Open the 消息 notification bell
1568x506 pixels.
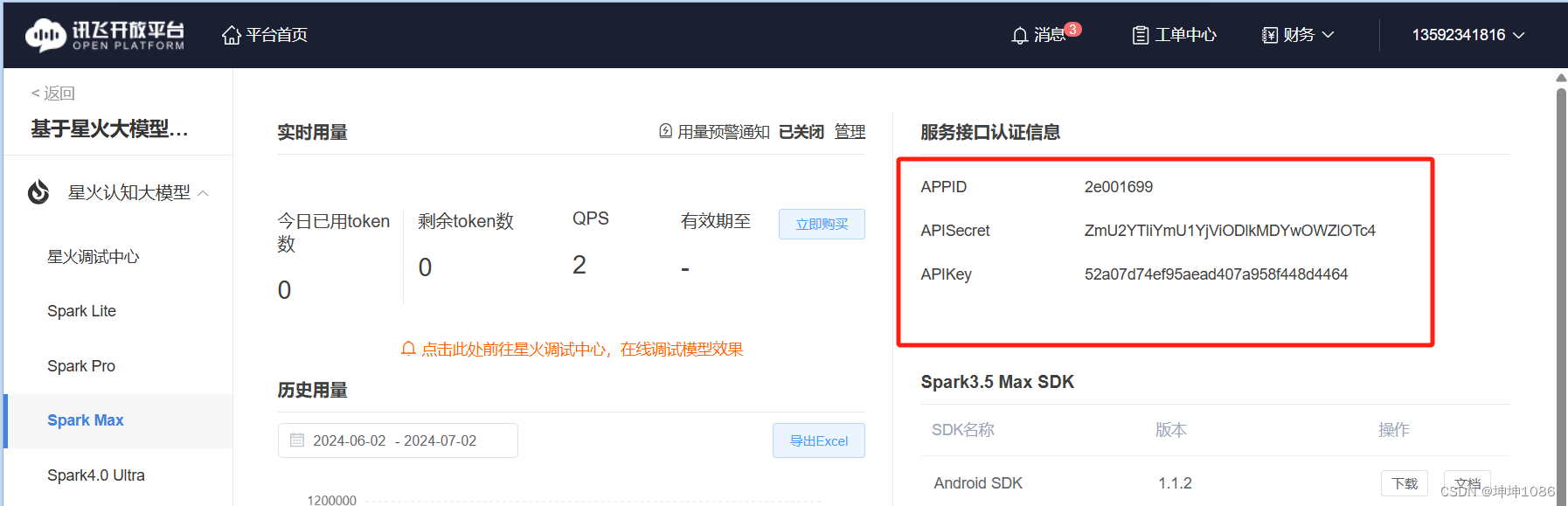(1019, 36)
